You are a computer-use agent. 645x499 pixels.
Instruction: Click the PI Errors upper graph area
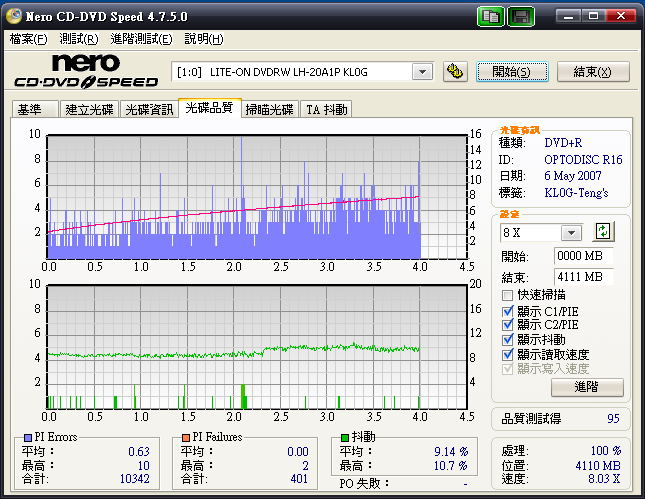pyautogui.click(x=257, y=197)
